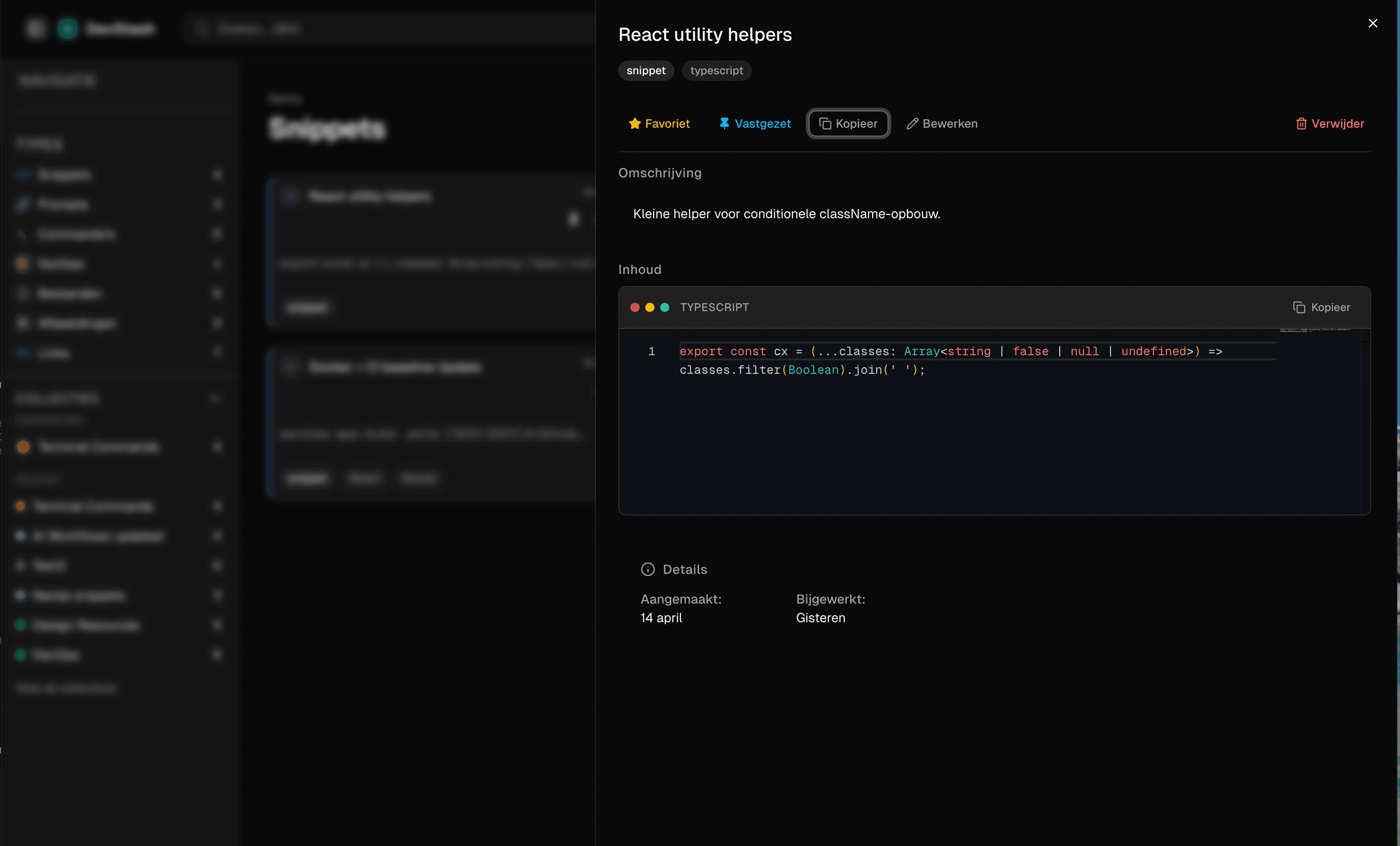1400x846 pixels.
Task: Click the "14 april" creation date
Action: point(661,618)
